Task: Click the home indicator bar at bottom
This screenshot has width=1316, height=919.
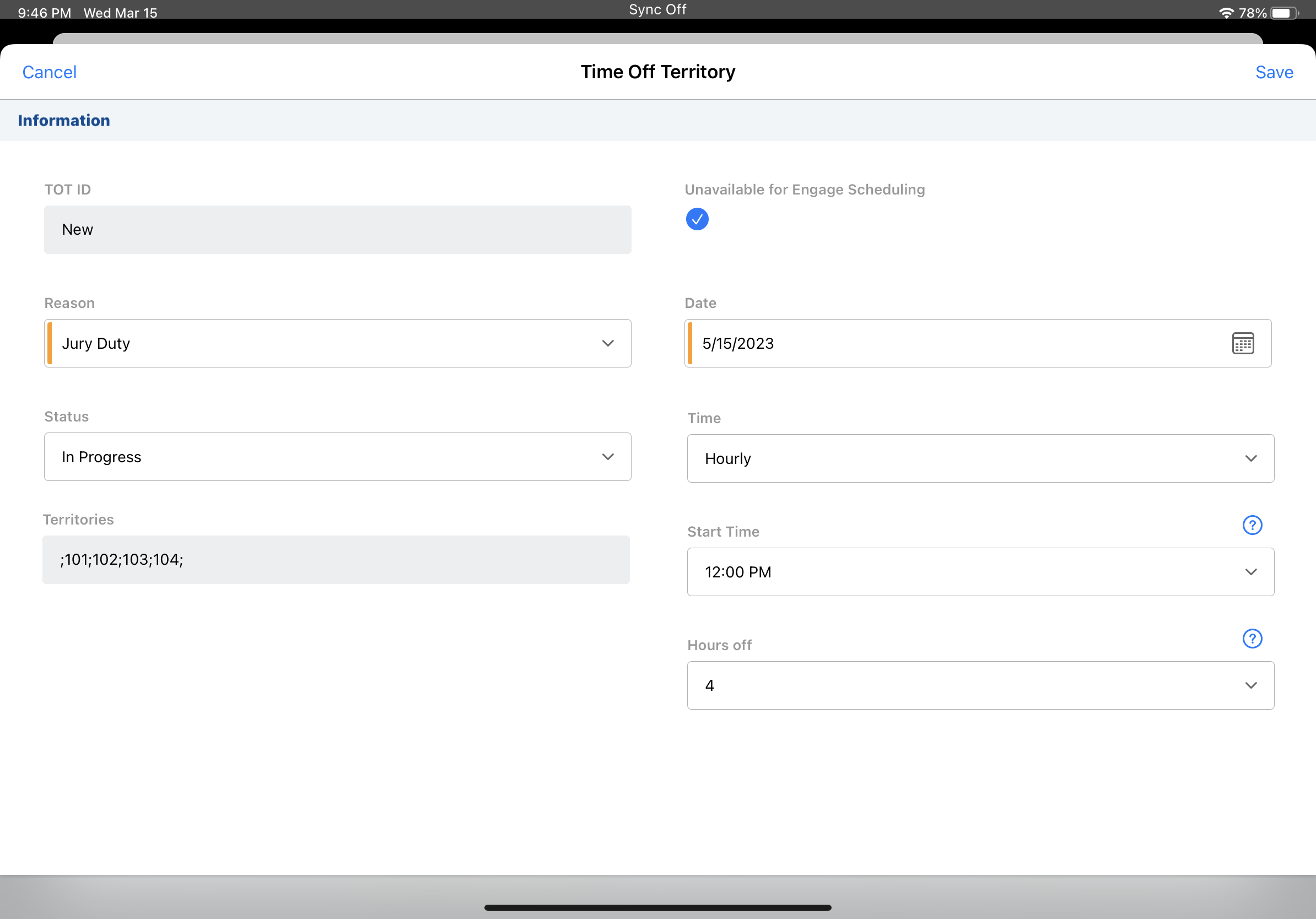Action: tap(658, 907)
